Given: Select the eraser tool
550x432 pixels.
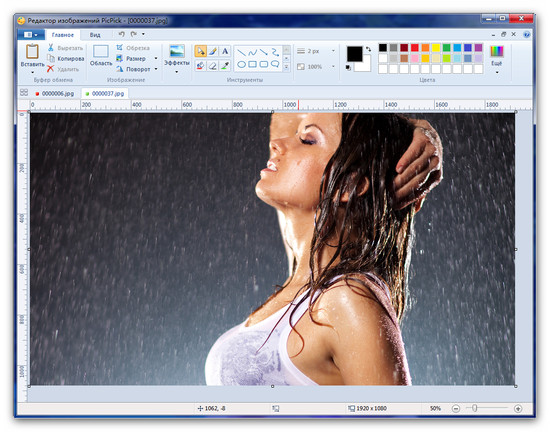Looking at the screenshot, I should [x=213, y=65].
